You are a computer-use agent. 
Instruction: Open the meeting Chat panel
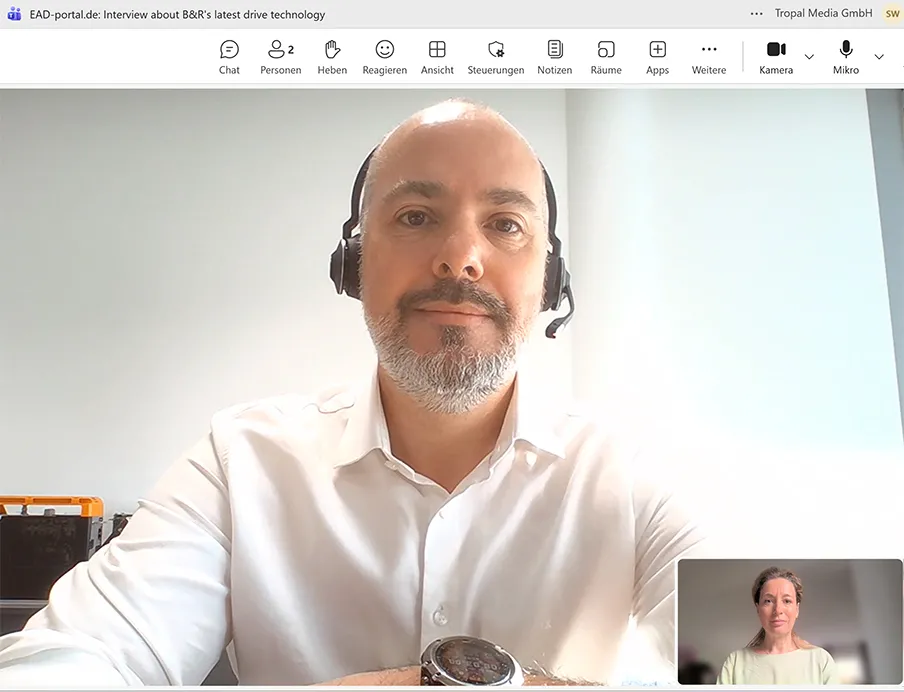click(x=229, y=55)
